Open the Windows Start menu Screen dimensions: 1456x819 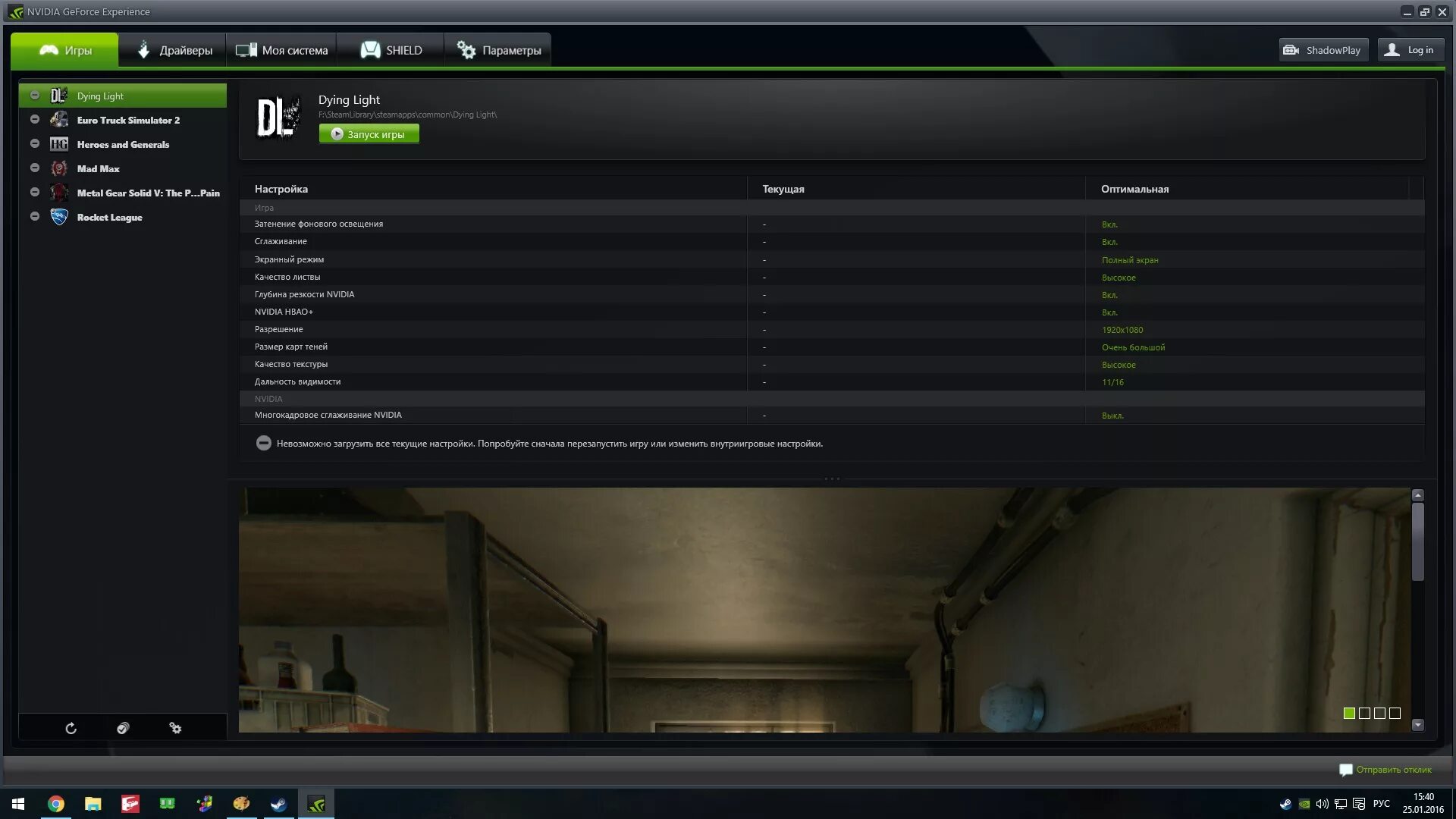click(18, 804)
